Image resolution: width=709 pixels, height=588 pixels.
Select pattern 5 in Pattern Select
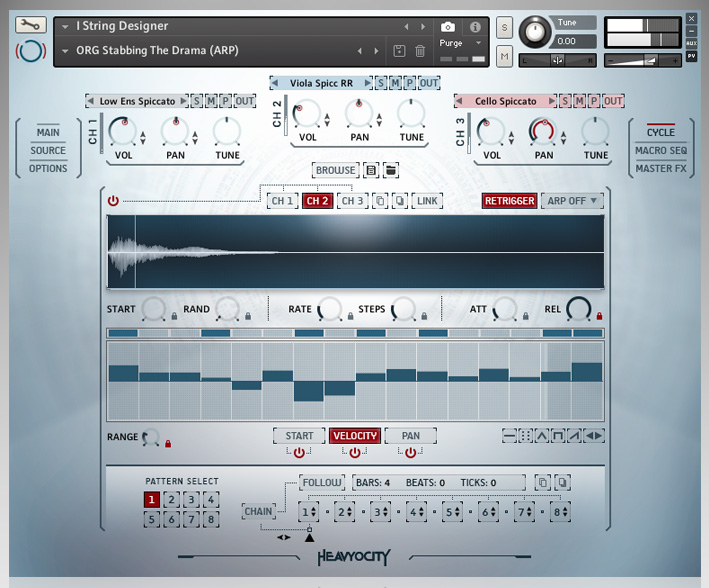pyautogui.click(x=151, y=519)
